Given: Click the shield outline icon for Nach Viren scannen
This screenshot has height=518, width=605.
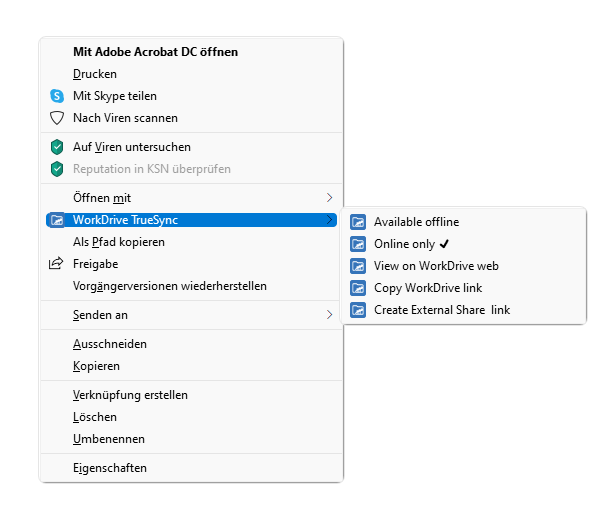Looking at the screenshot, I should 57,118.
